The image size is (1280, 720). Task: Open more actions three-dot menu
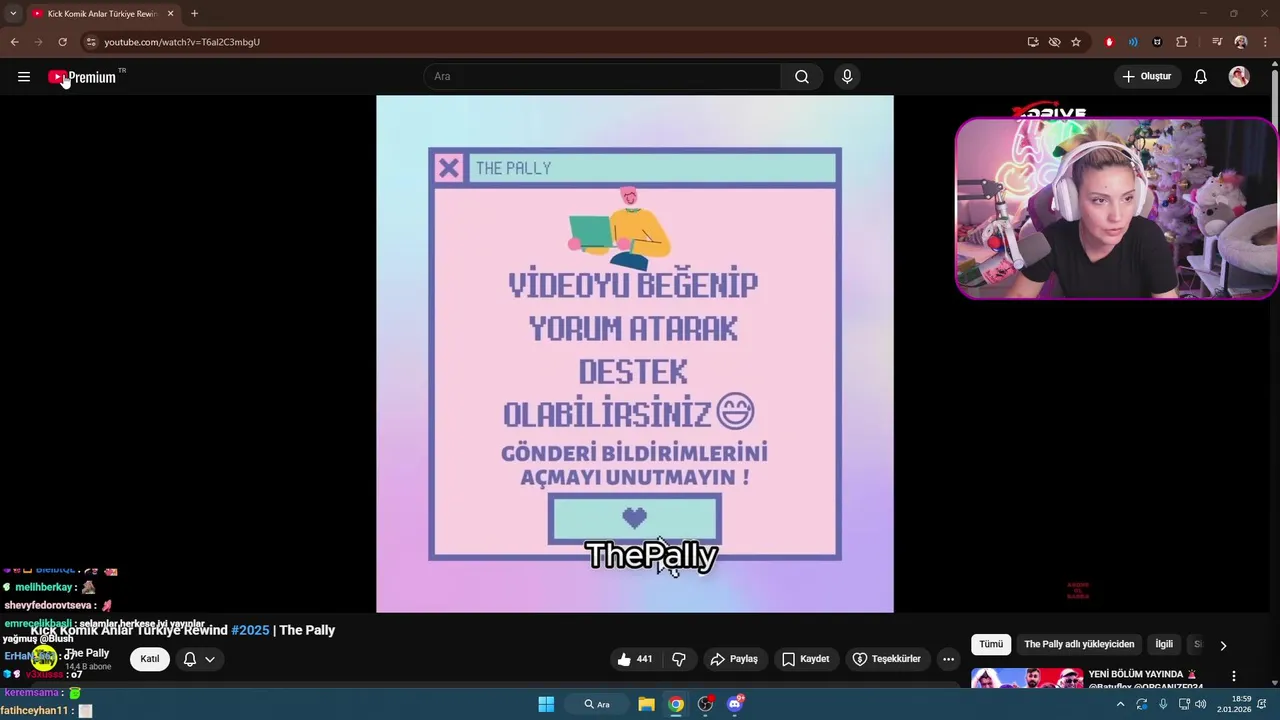pyautogui.click(x=948, y=659)
